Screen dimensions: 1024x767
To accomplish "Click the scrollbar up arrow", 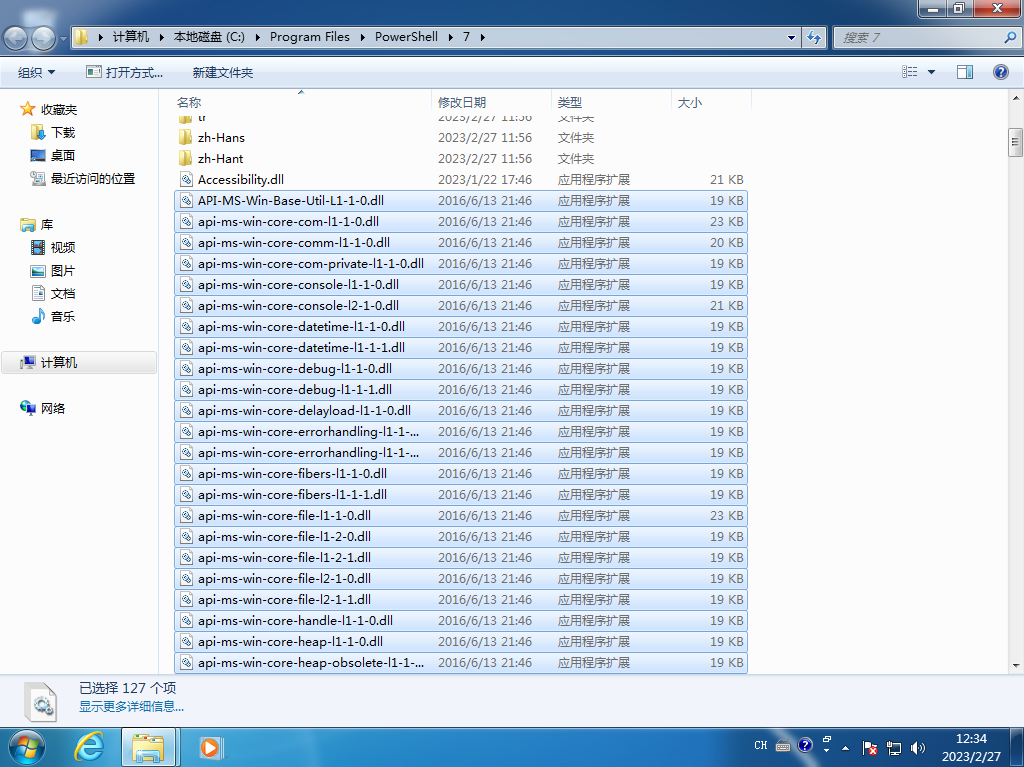I will click(x=1016, y=98).
